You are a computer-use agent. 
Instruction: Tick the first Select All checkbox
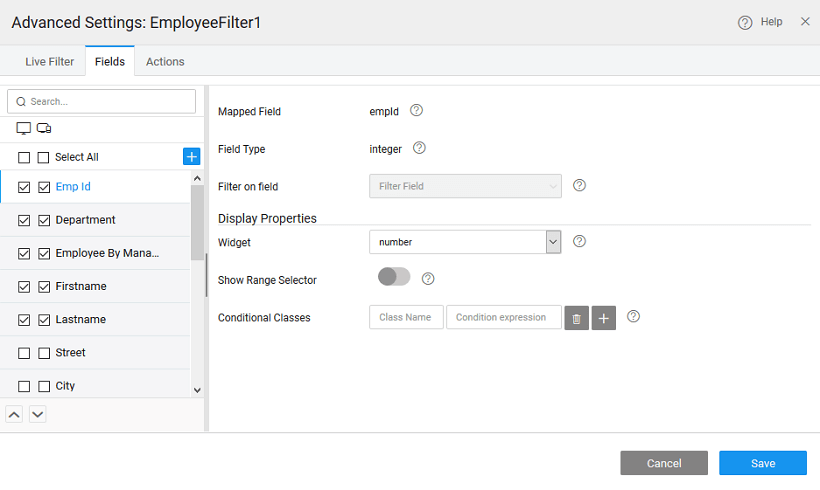tap(24, 157)
